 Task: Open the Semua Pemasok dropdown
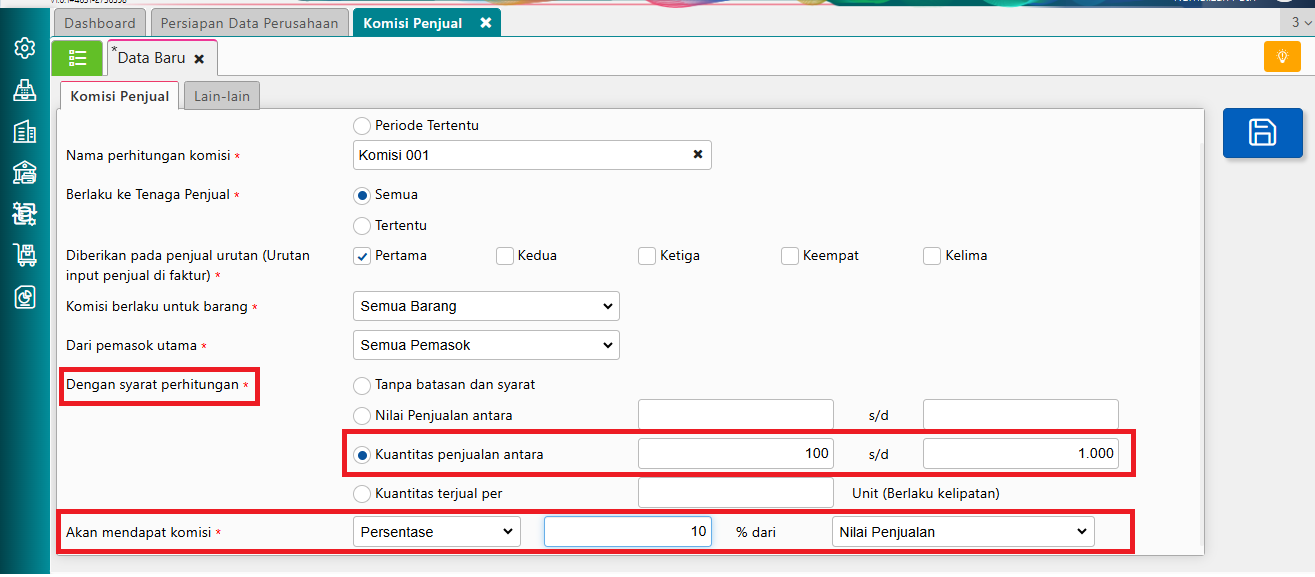coord(486,345)
